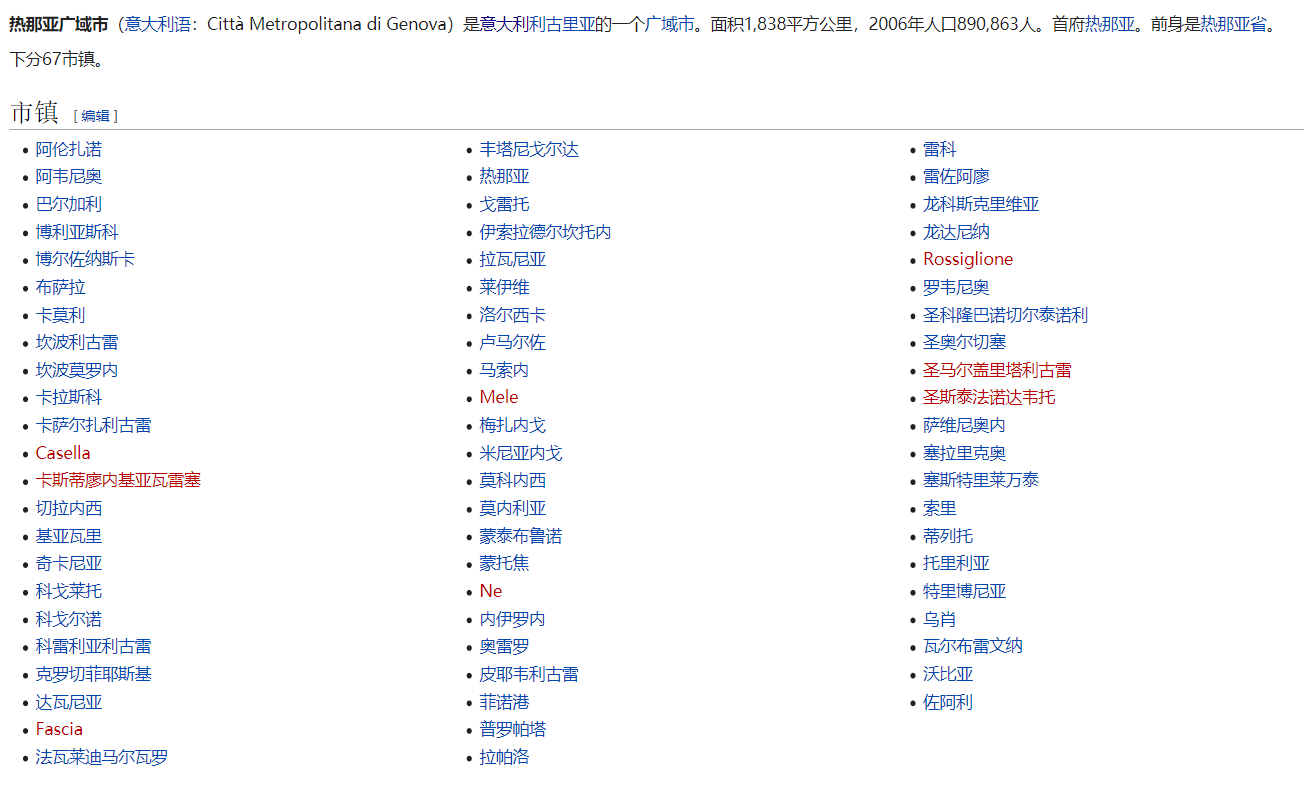Open the 罗韦尼奥 link
This screenshot has height=788, width=1304.
[x=956, y=288]
